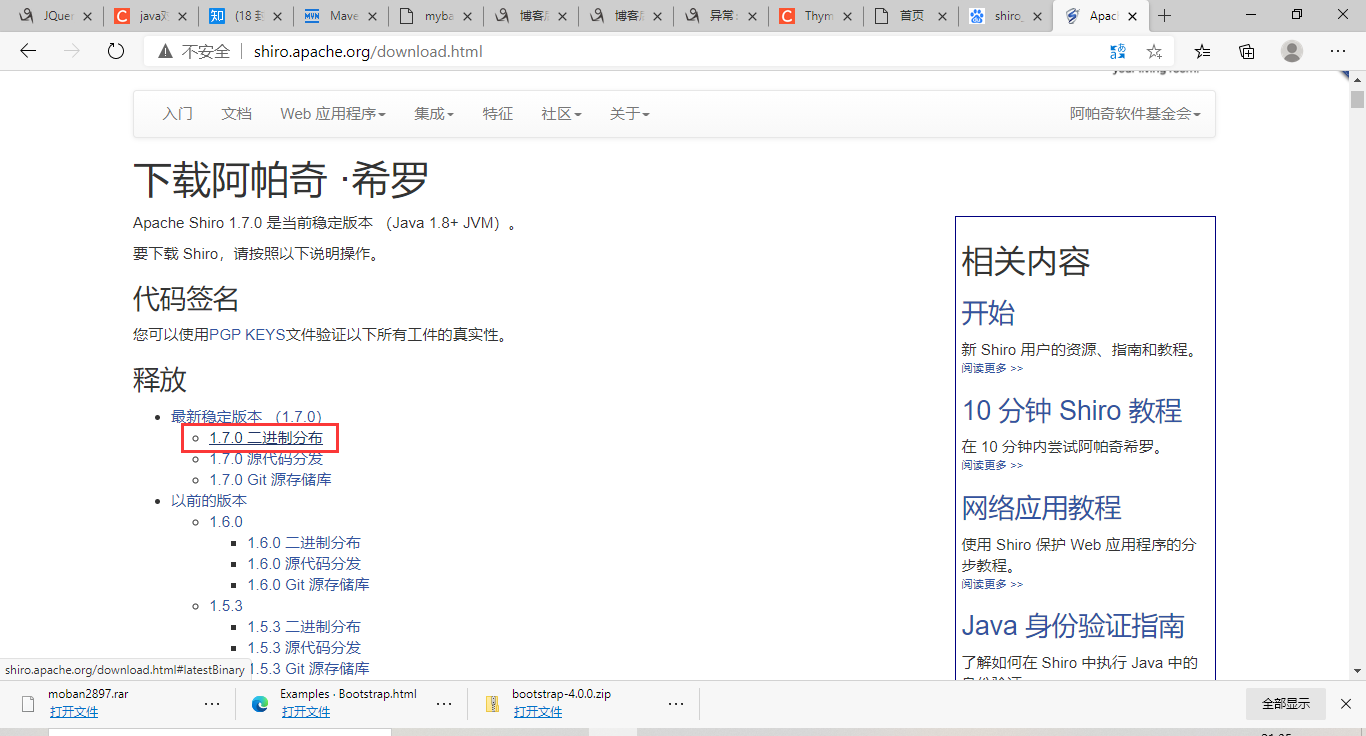Open the 文档 navigation item

pyautogui.click(x=237, y=114)
